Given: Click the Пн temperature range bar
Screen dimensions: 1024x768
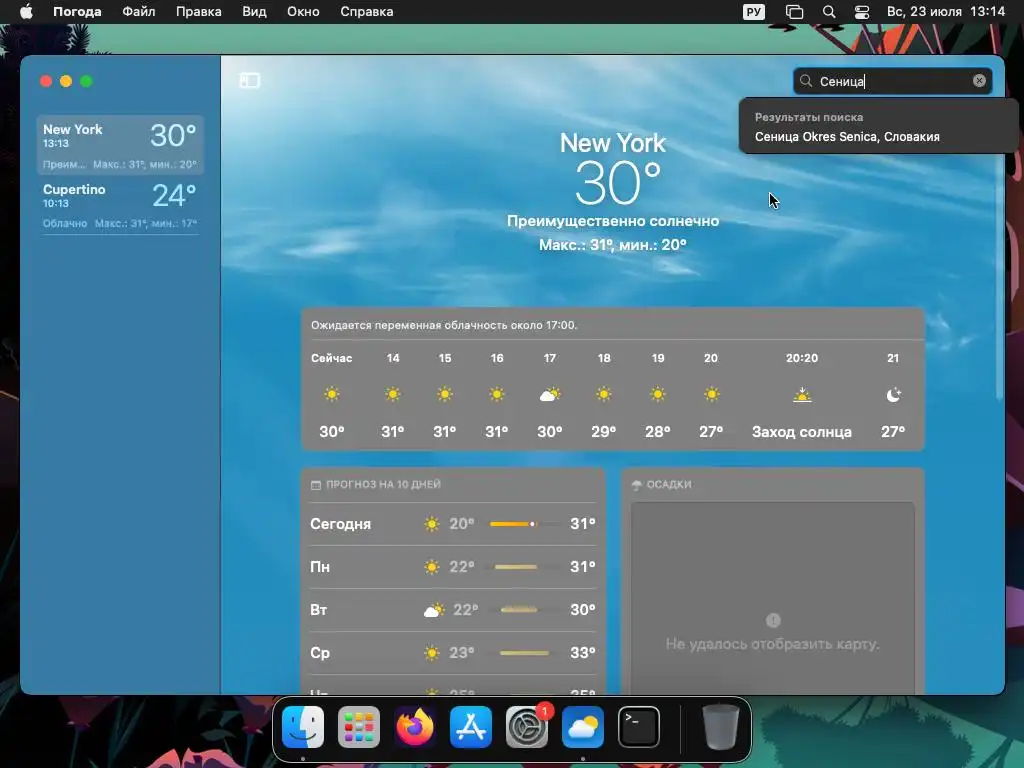Looking at the screenshot, I should pyautogui.click(x=524, y=567).
